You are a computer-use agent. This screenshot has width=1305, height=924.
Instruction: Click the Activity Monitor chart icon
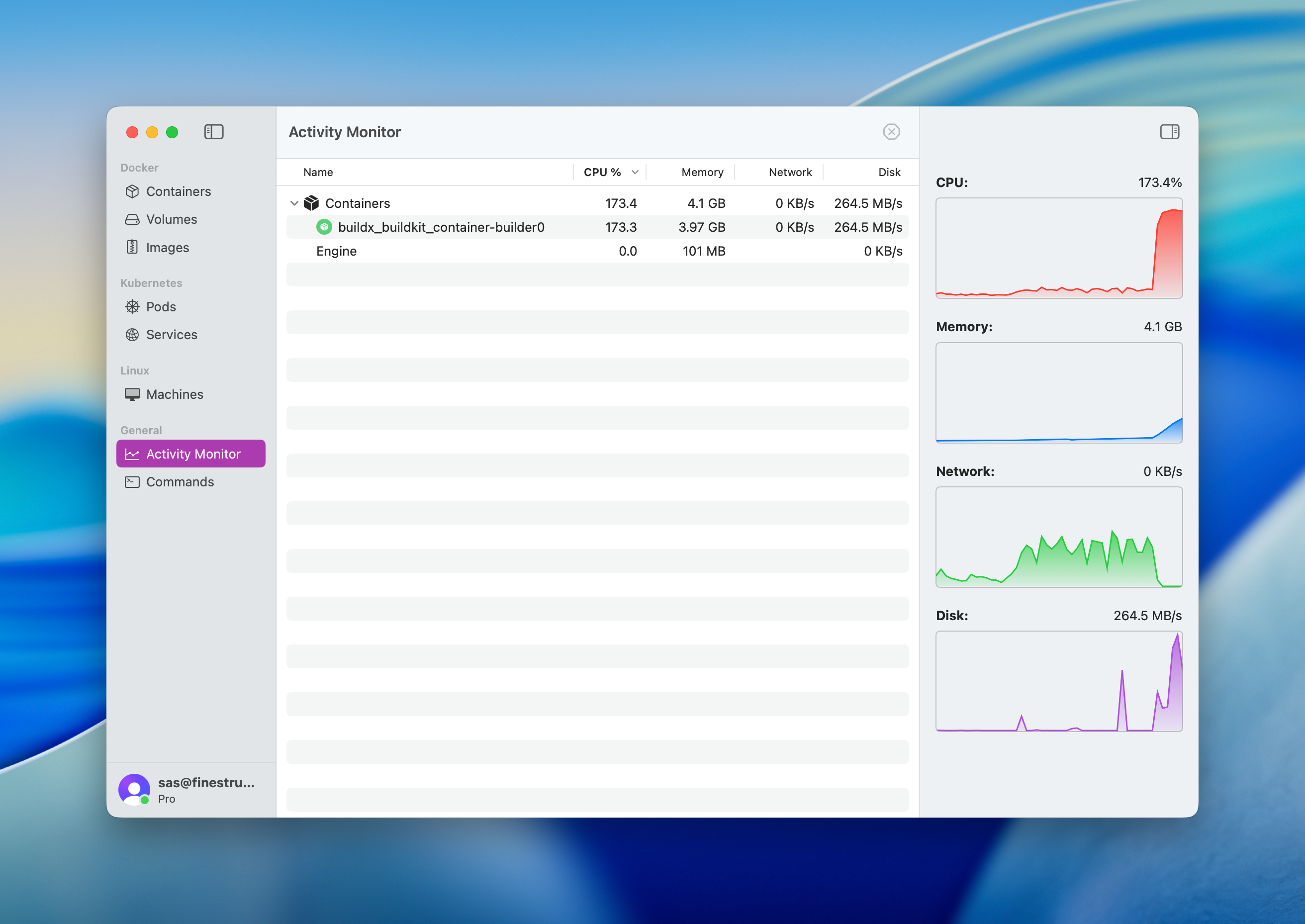point(132,454)
